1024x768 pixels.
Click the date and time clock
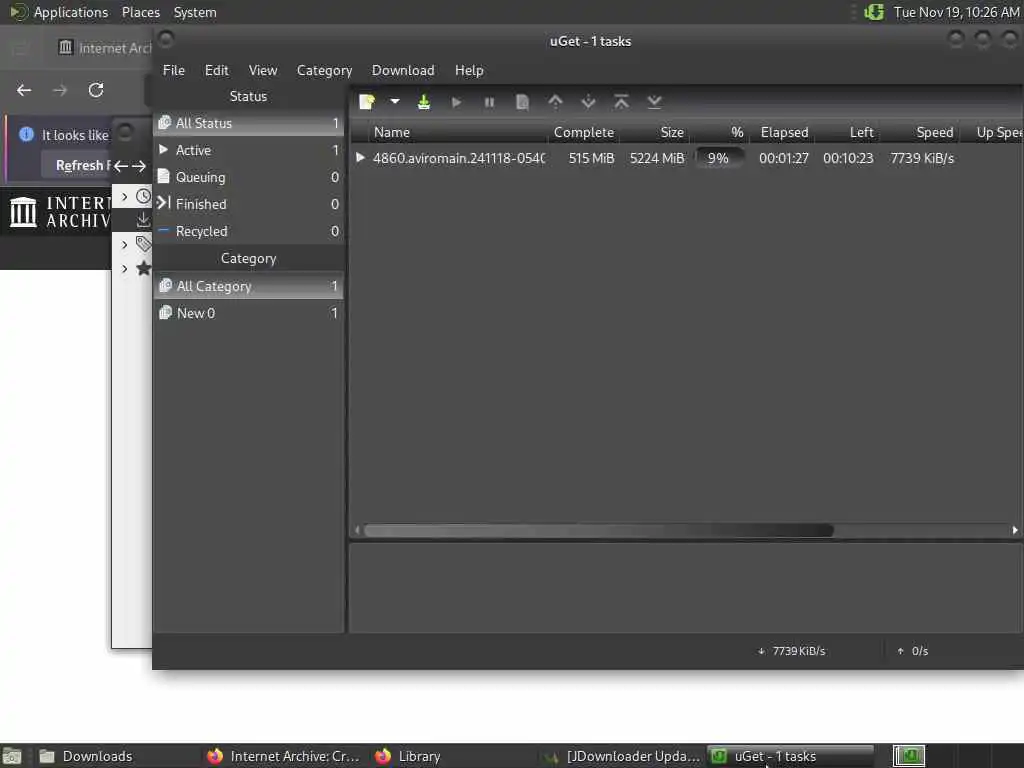[956, 12]
